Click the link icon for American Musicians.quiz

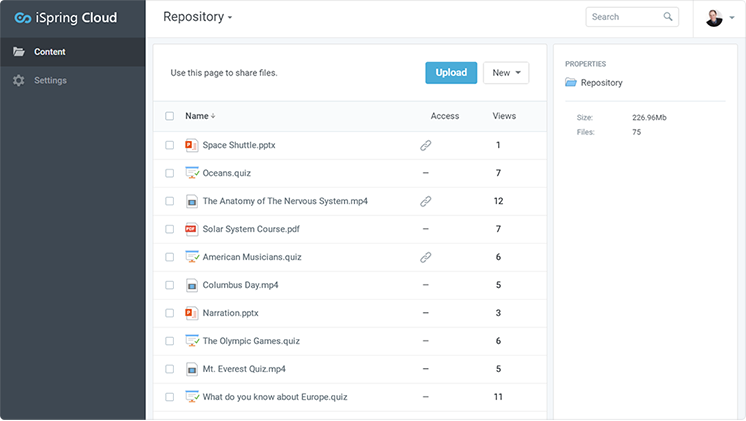tap(425, 257)
